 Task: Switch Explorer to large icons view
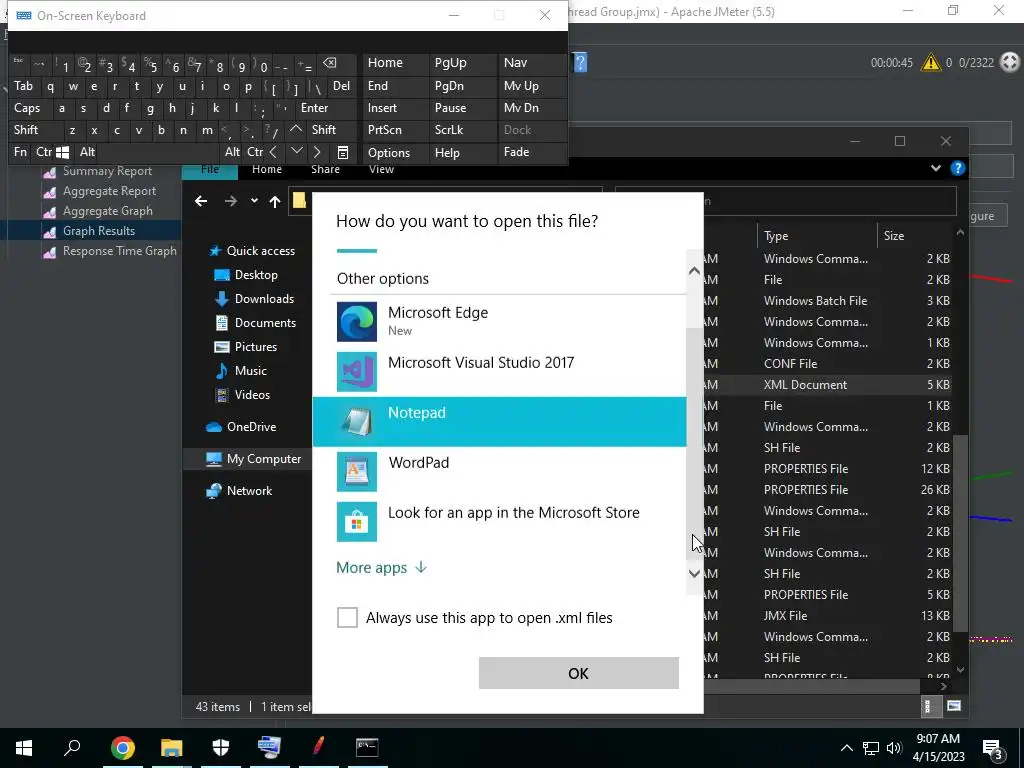pos(954,706)
